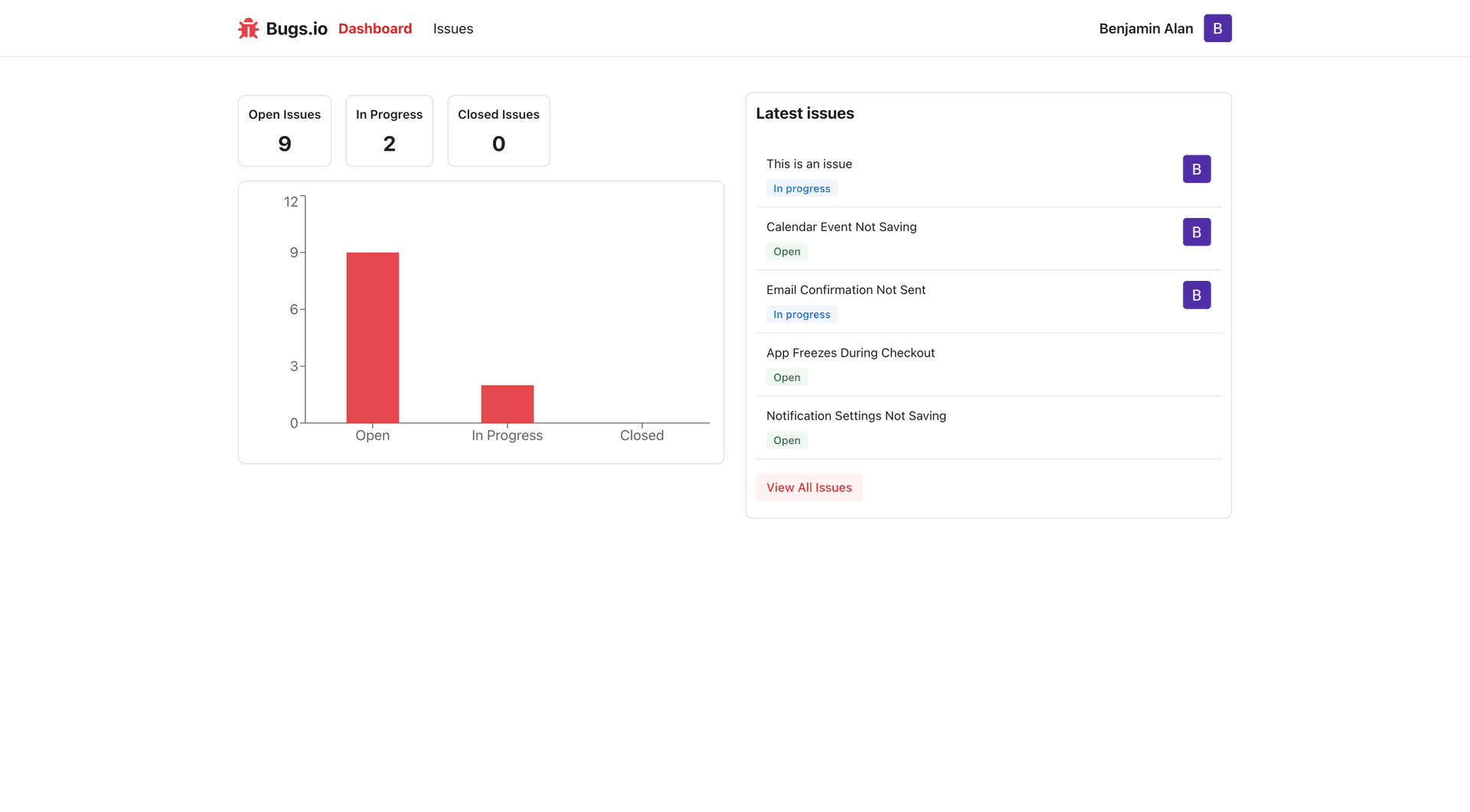Click assignee avatar for 'This is an issue'
The width and height of the screenshot is (1470, 812).
(1197, 169)
